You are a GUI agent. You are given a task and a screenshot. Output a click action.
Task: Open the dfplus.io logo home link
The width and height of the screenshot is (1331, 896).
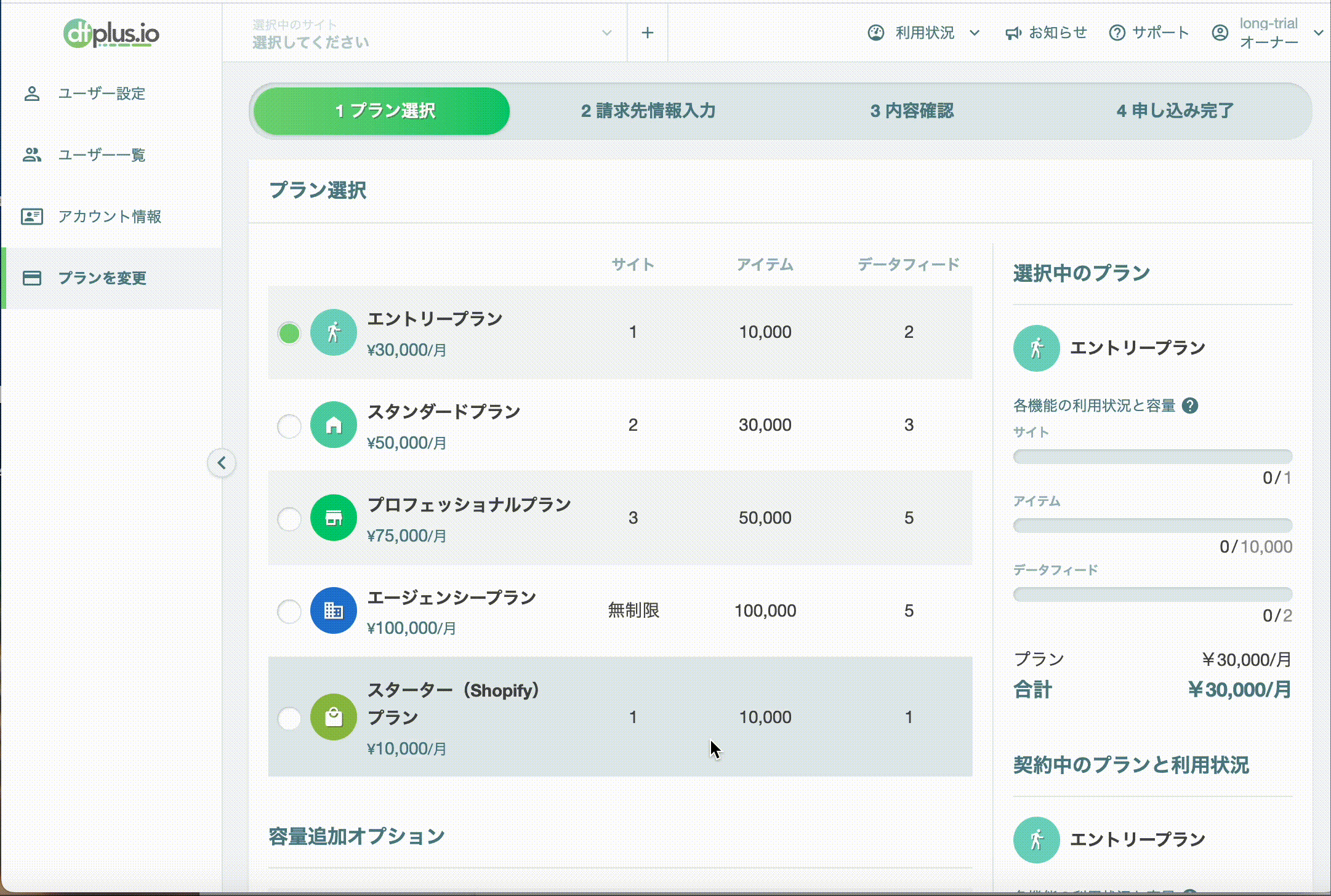111,33
